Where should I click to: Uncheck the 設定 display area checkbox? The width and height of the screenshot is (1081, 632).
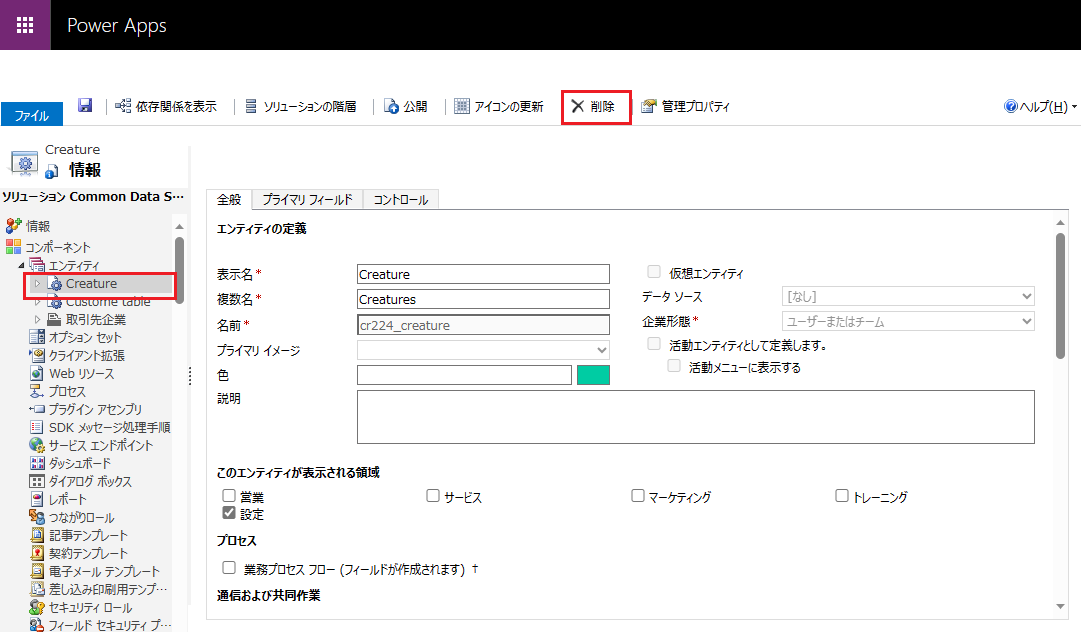[x=228, y=513]
